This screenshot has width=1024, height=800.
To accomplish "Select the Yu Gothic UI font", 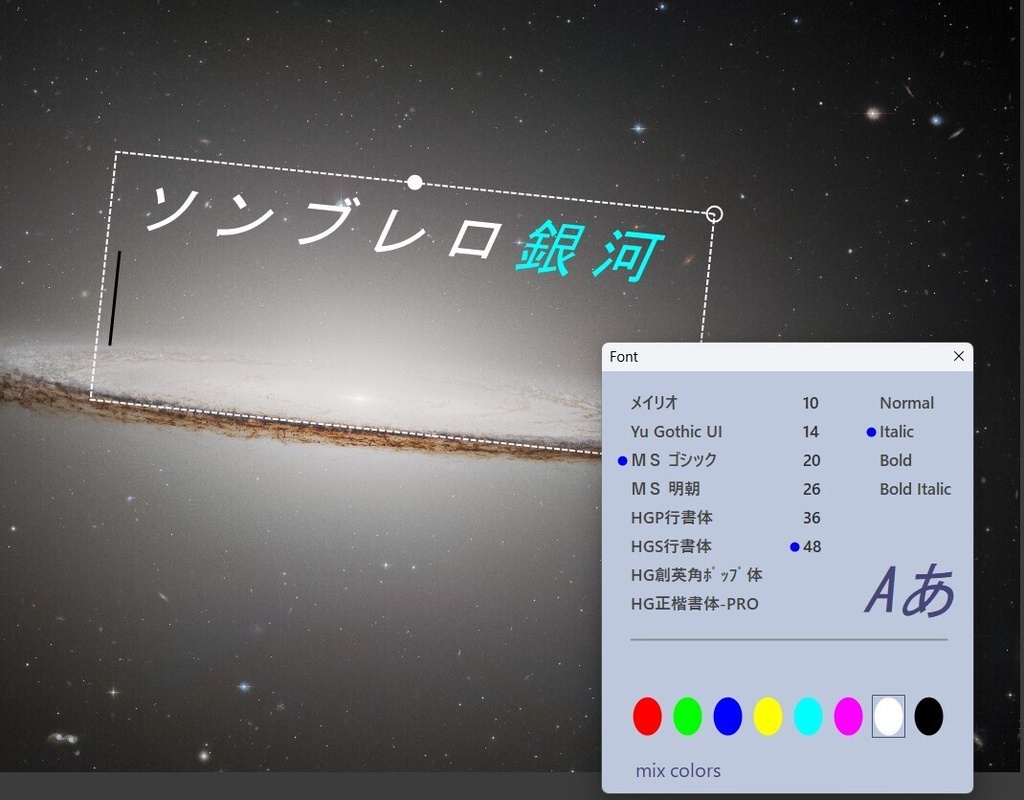I will (x=676, y=432).
